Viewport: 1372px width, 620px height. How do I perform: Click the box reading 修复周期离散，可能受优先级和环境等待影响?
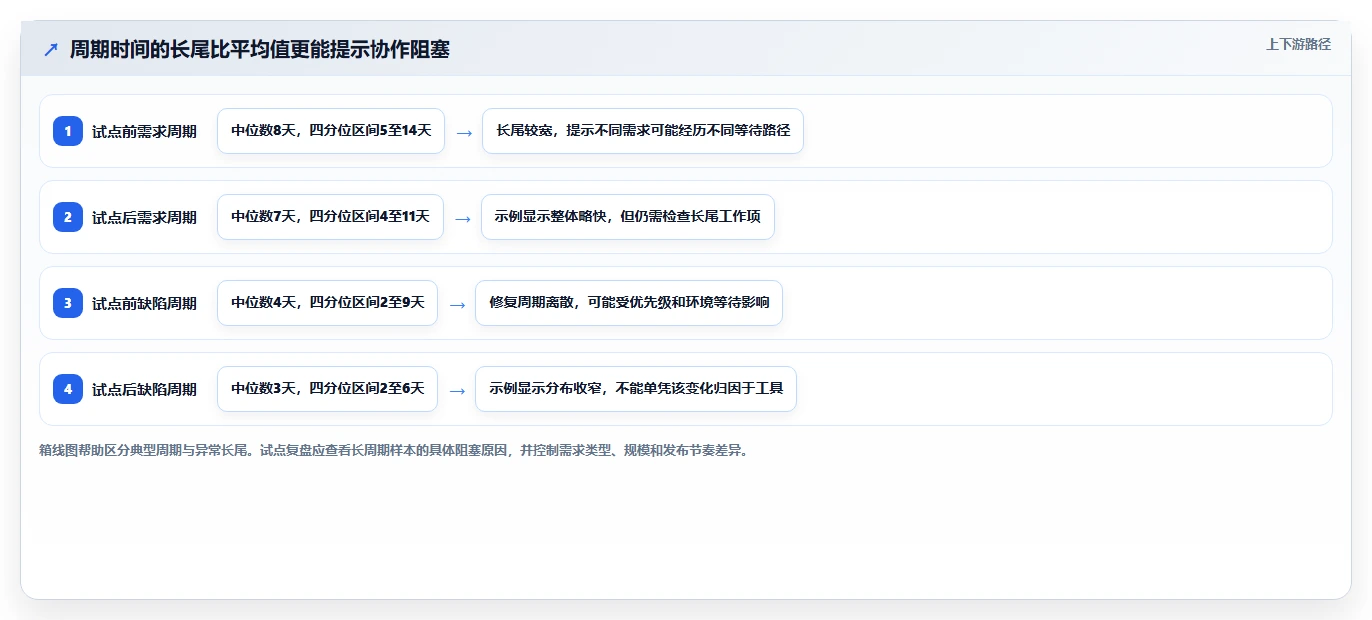629,303
